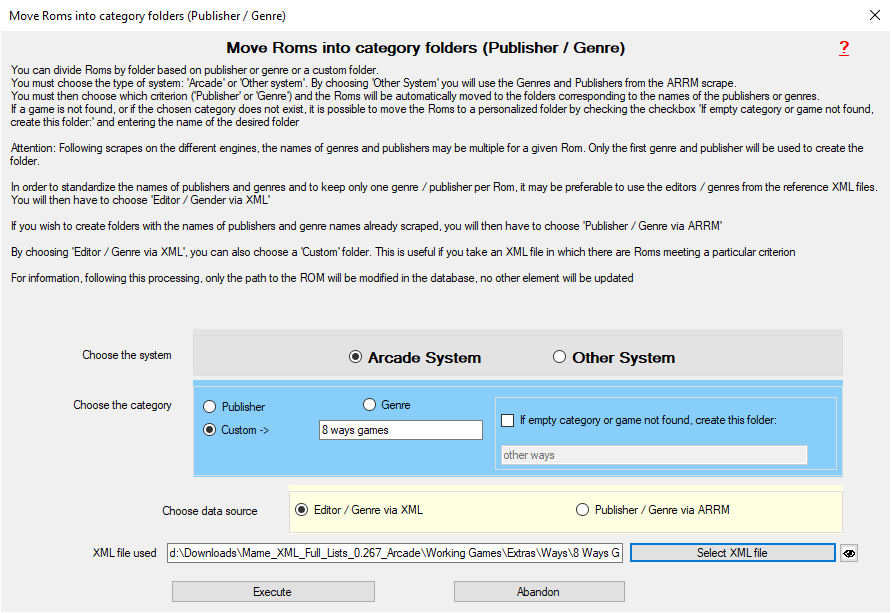Switch data source to Publisher / Genre via ARRM
The height and width of the screenshot is (613, 891).
[582, 510]
